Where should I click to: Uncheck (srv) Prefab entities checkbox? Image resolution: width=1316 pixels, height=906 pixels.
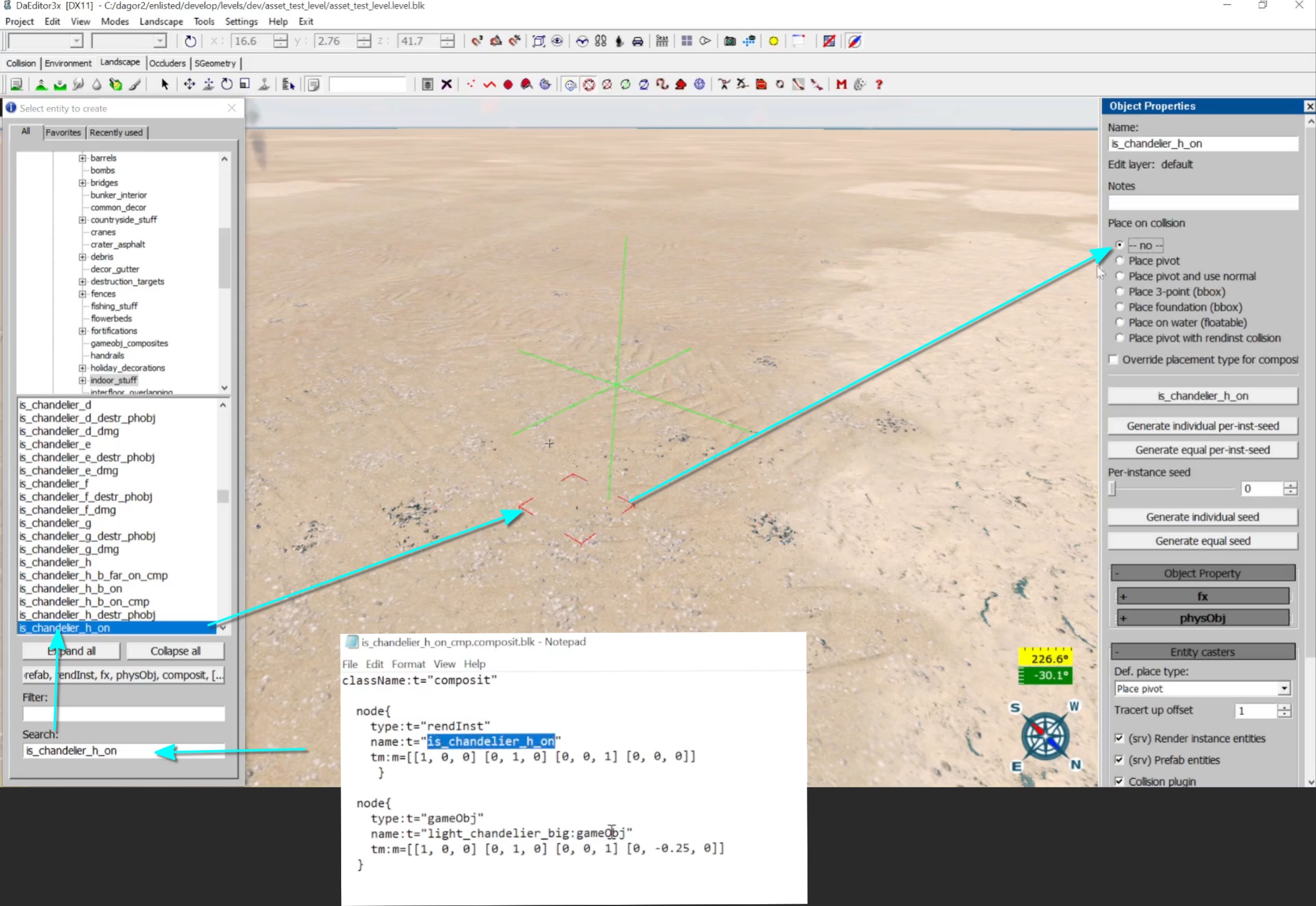tap(1119, 760)
